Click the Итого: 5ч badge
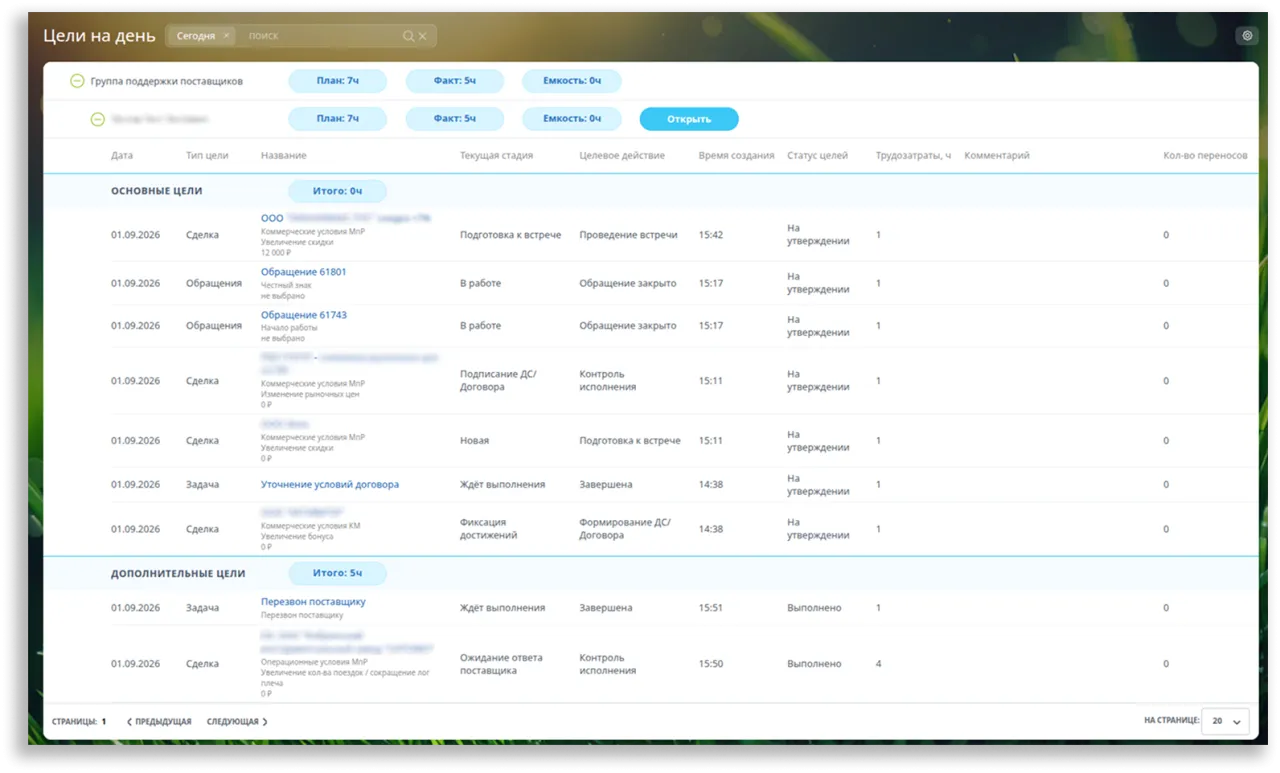Image resolution: width=1280 pixels, height=773 pixels. pyautogui.click(x=337, y=574)
